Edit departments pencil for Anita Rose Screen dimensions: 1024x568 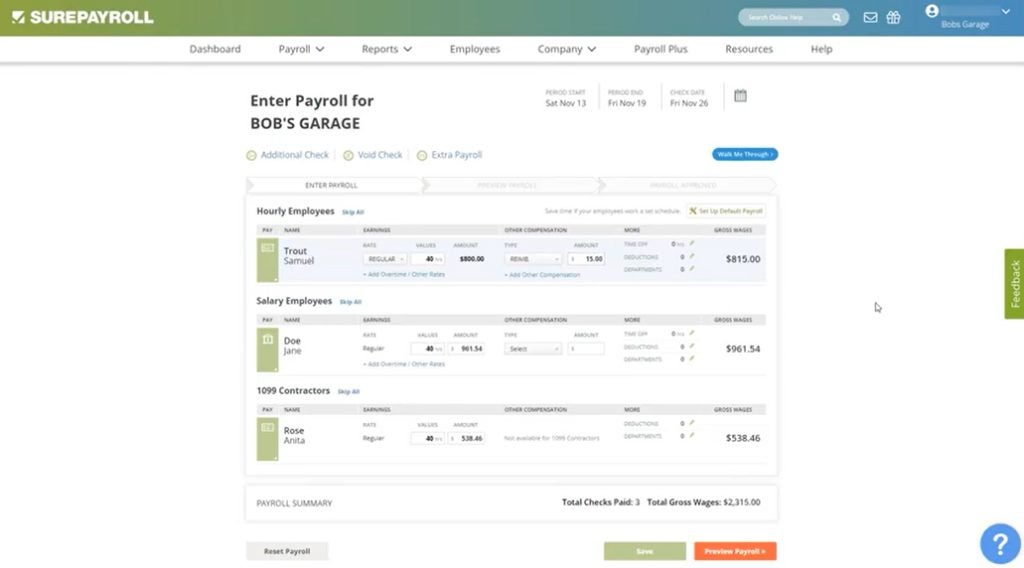(692, 435)
